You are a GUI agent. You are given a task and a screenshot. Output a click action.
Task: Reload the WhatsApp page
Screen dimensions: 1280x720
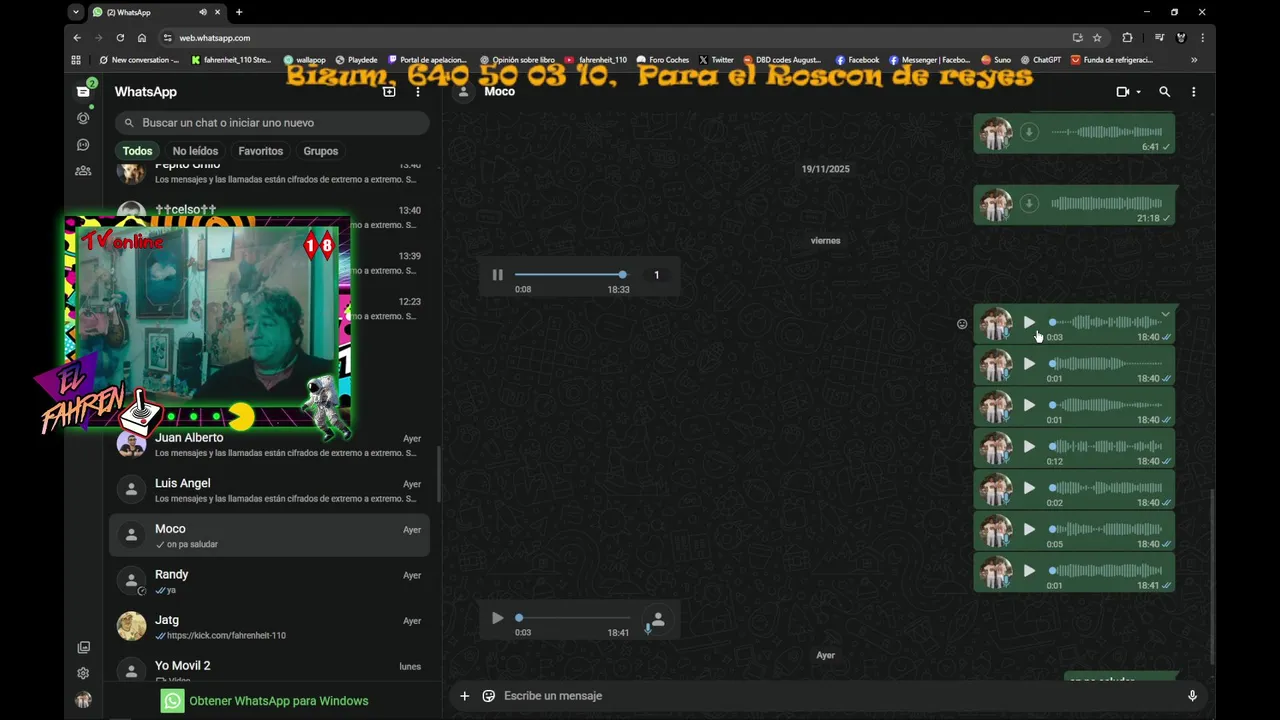[x=120, y=38]
